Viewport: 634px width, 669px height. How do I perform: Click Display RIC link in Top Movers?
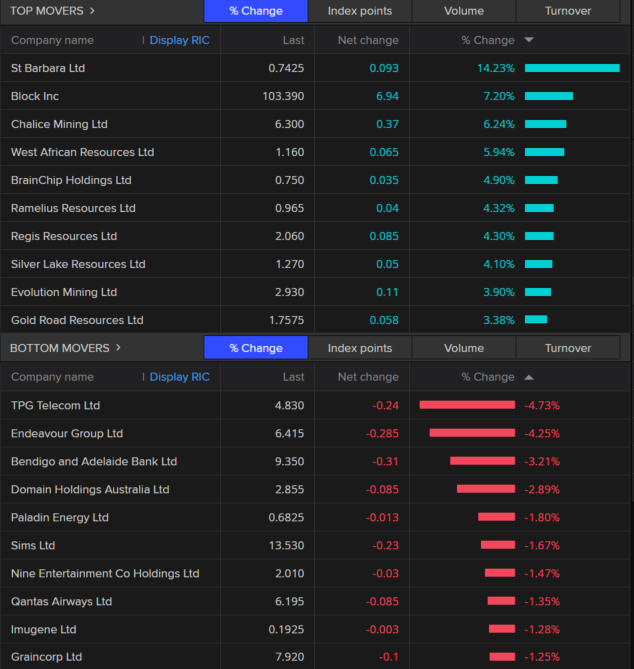(x=180, y=40)
